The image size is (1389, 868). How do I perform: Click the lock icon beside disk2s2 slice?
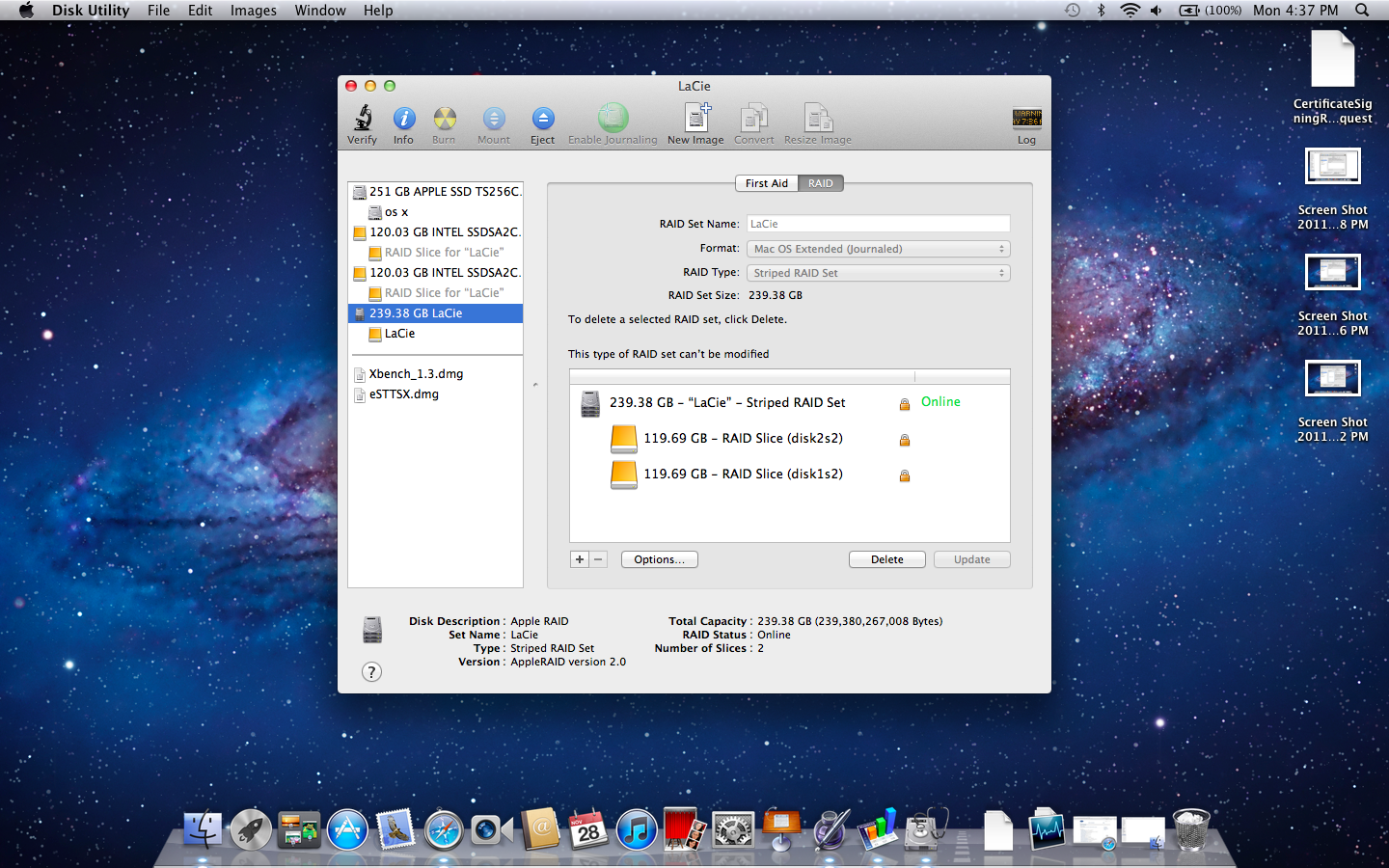(905, 440)
